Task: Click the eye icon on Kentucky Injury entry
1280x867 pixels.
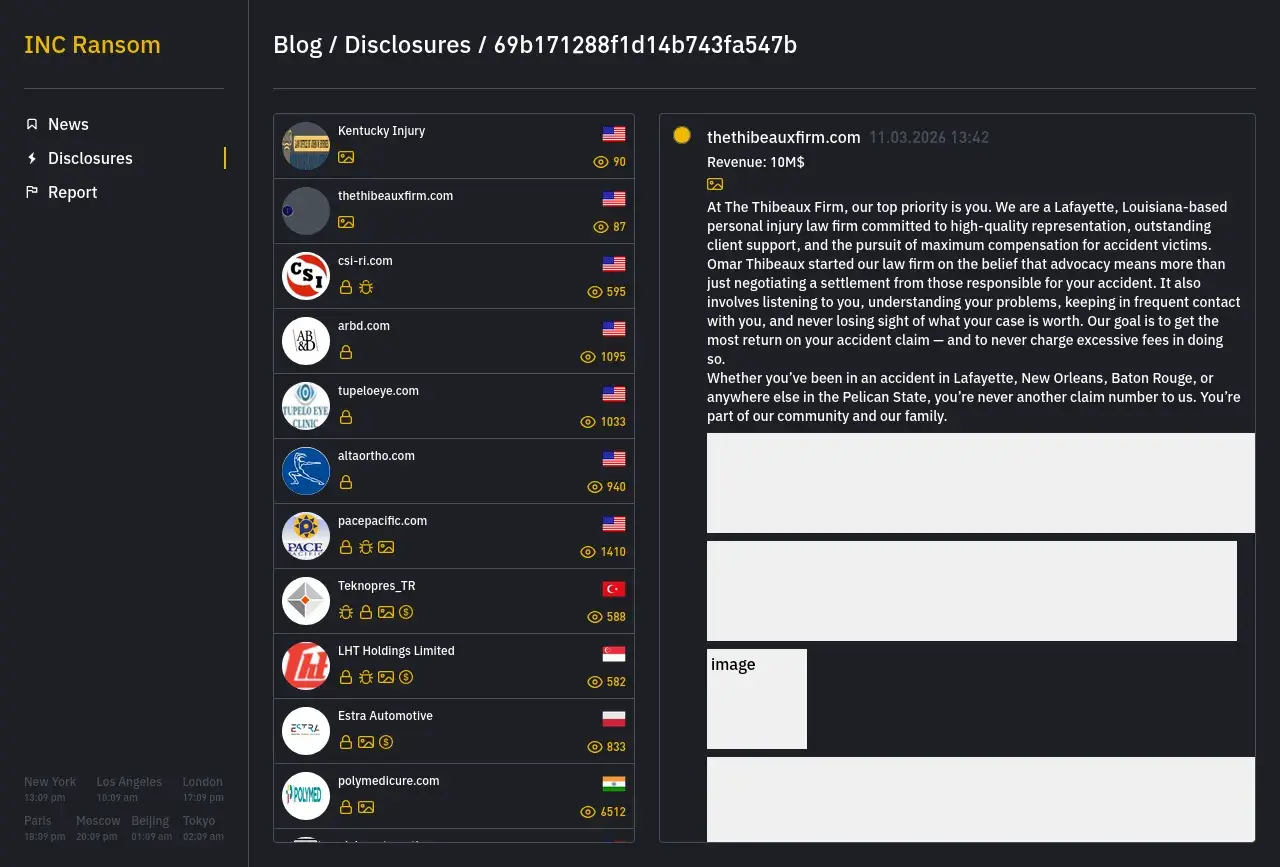Action: pos(601,162)
